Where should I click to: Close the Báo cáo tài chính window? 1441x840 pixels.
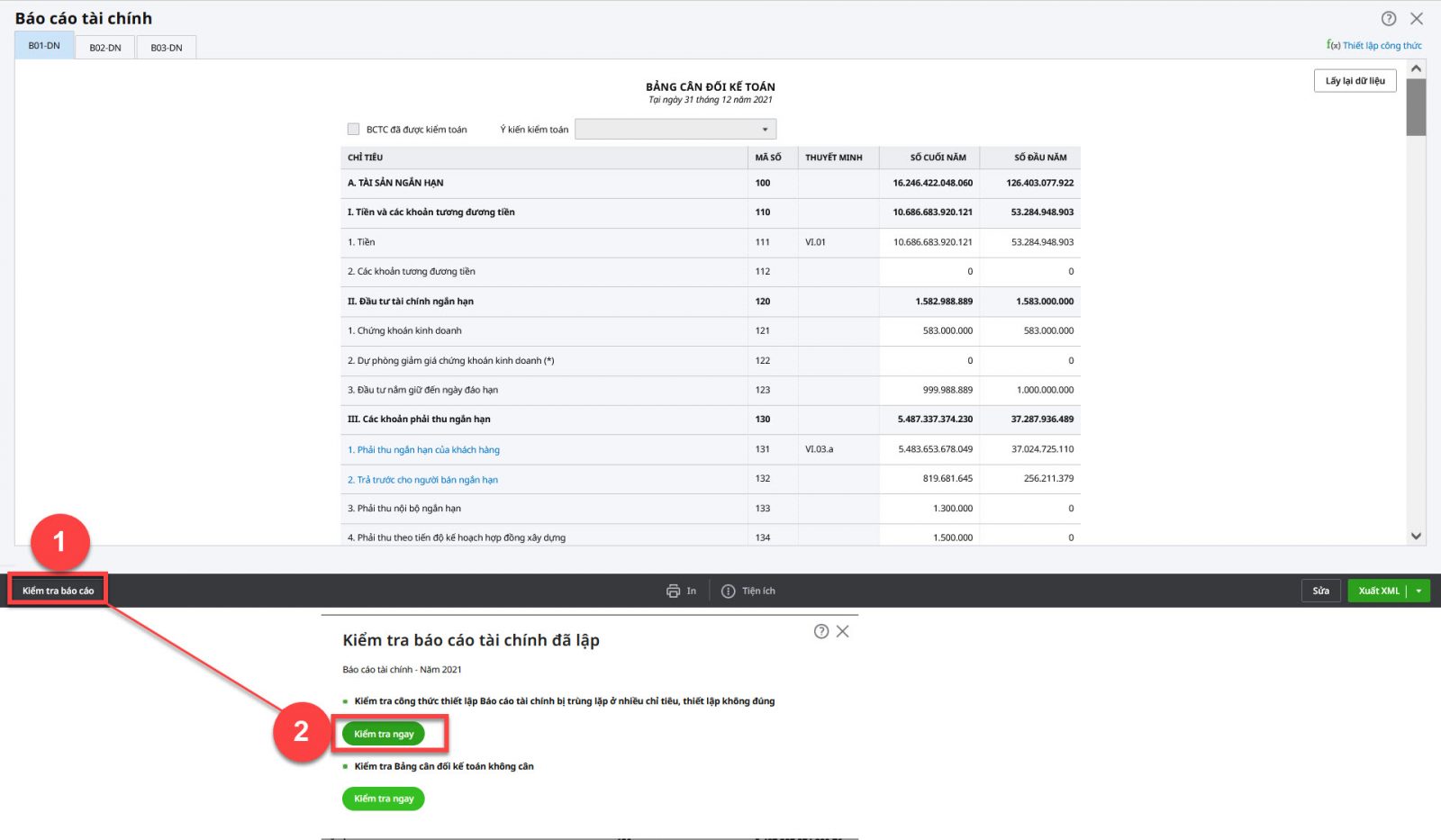[x=1417, y=19]
